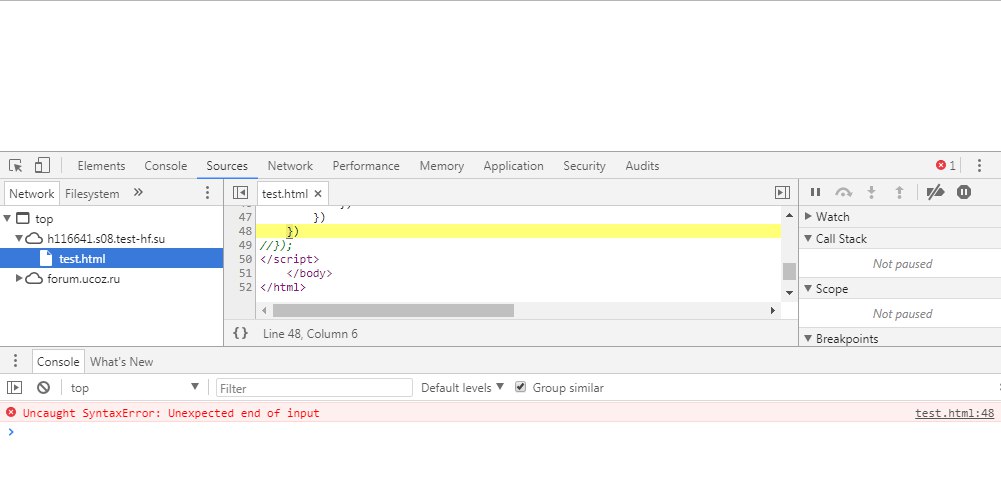The width and height of the screenshot is (1001, 479).
Task: Click the red error count indicator
Action: point(946,166)
